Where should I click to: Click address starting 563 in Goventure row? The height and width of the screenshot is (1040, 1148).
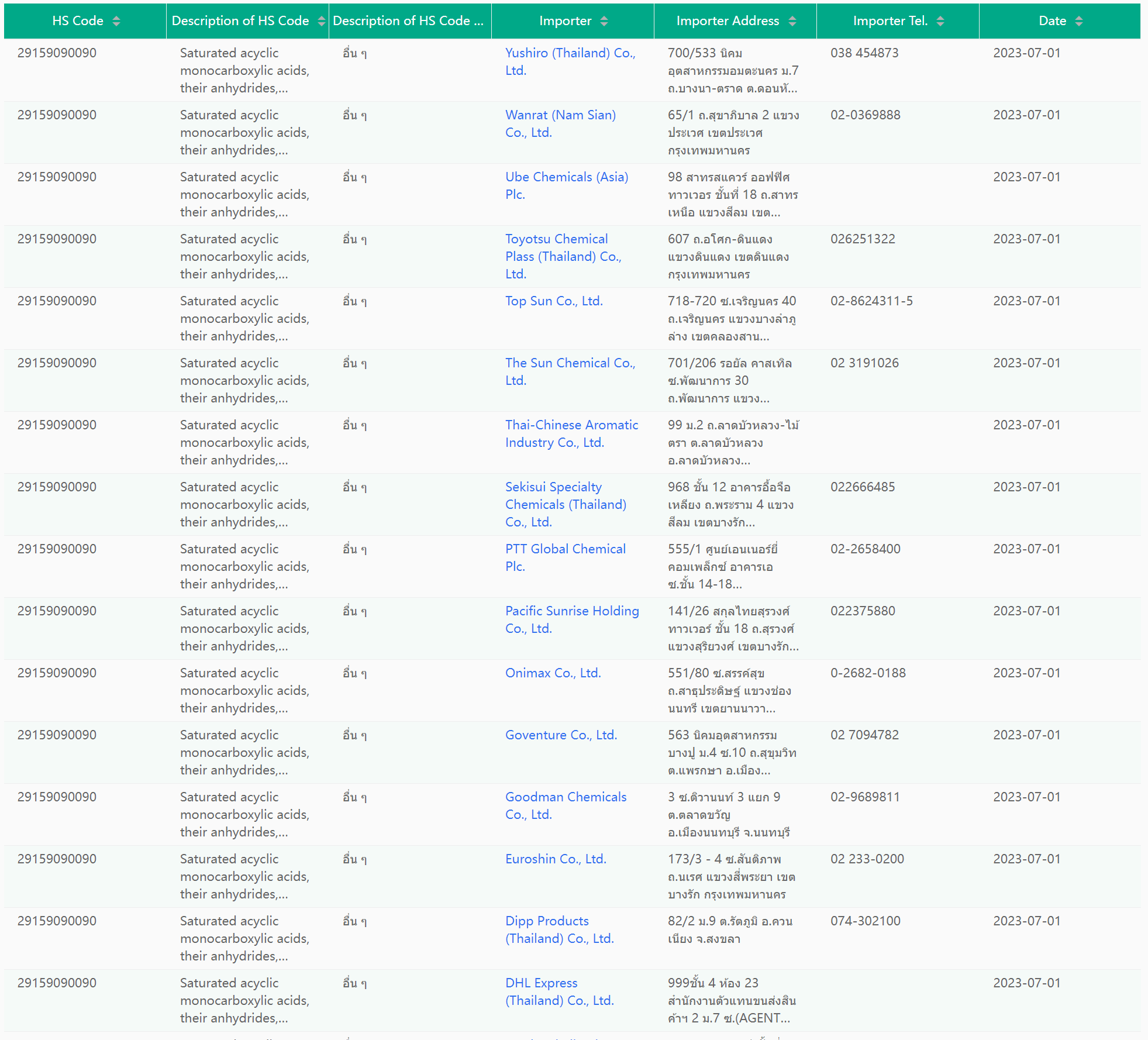click(732, 752)
